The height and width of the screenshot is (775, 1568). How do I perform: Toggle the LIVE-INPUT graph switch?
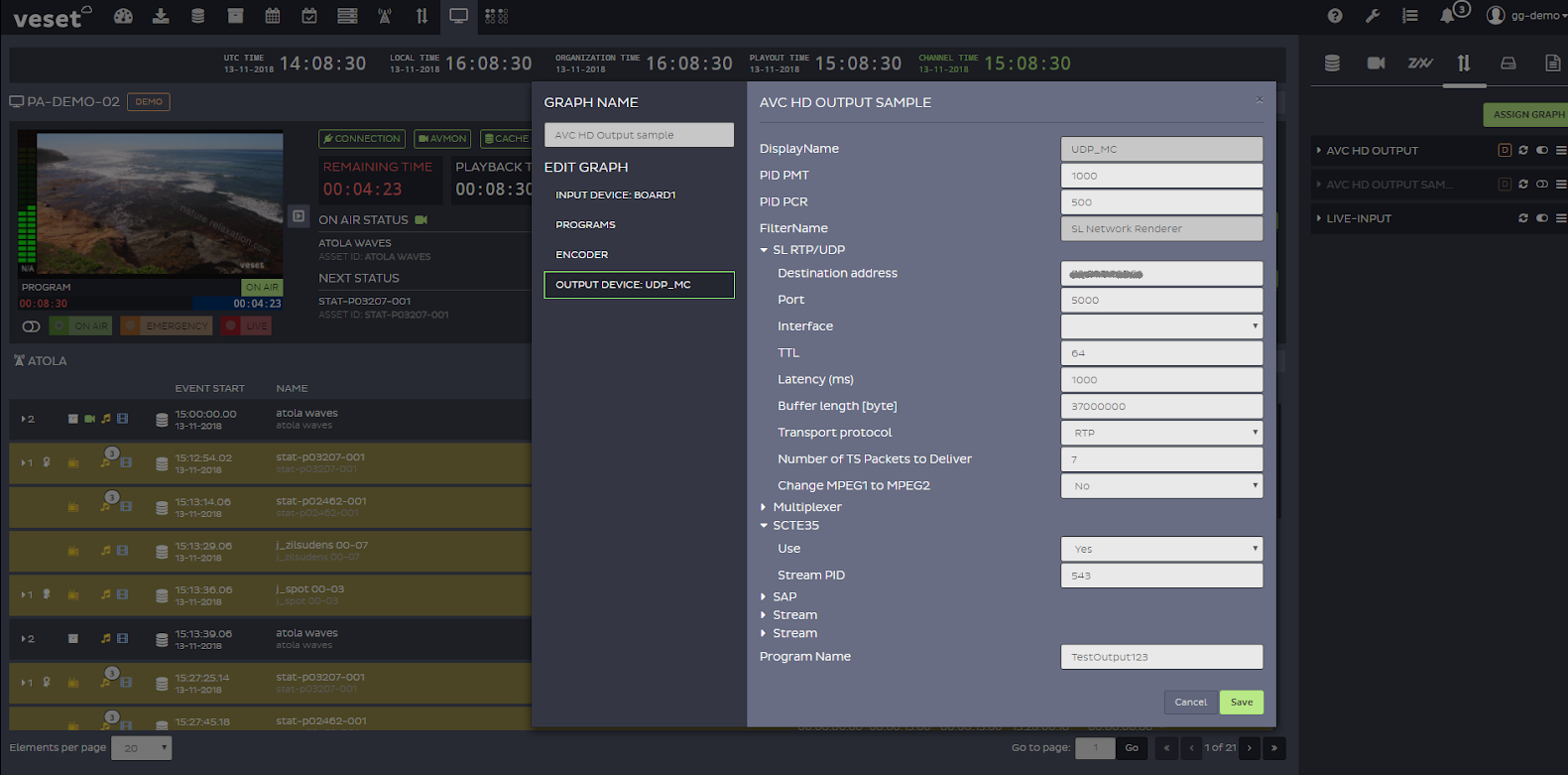(1542, 218)
